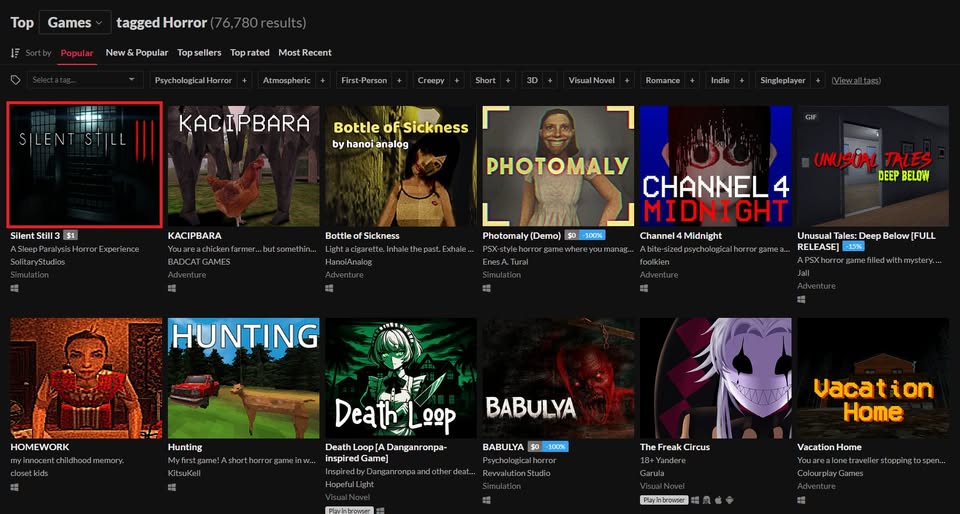Filter by the First-Person tag
Viewport: 960px width, 514px height.
[364, 80]
